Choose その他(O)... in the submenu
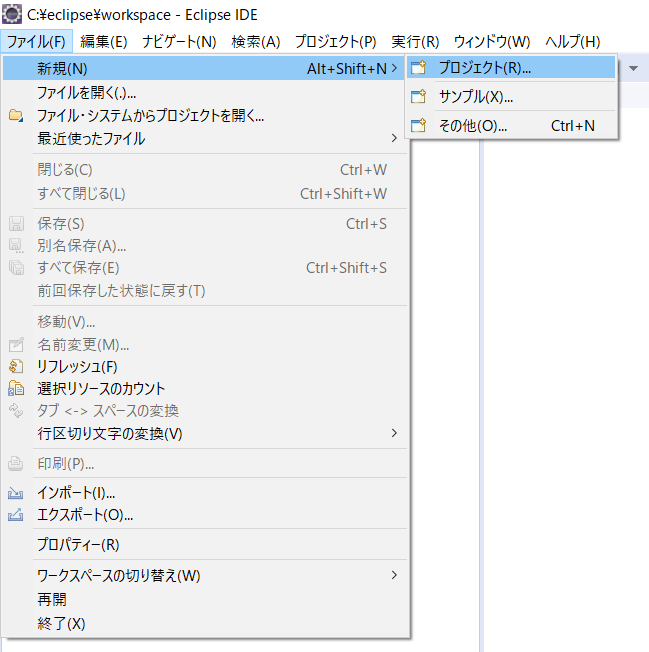 pyautogui.click(x=511, y=126)
